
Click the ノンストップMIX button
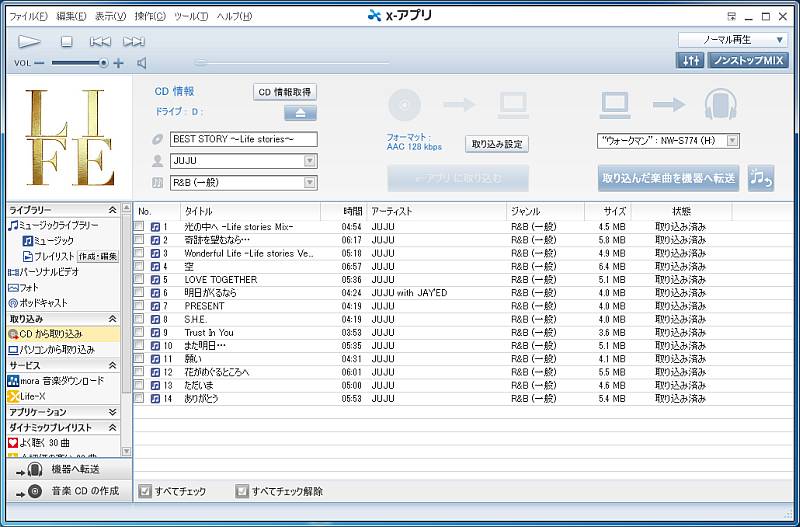748,60
